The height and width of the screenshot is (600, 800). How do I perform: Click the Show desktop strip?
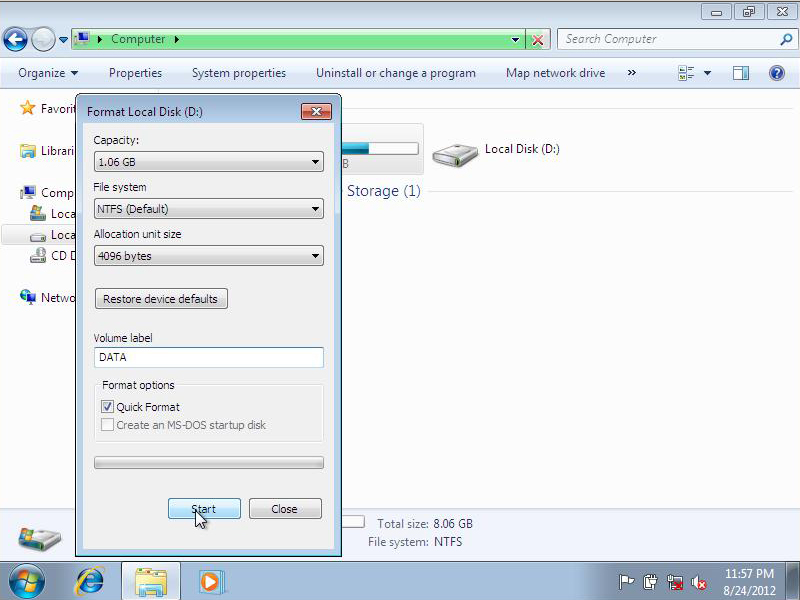794,581
